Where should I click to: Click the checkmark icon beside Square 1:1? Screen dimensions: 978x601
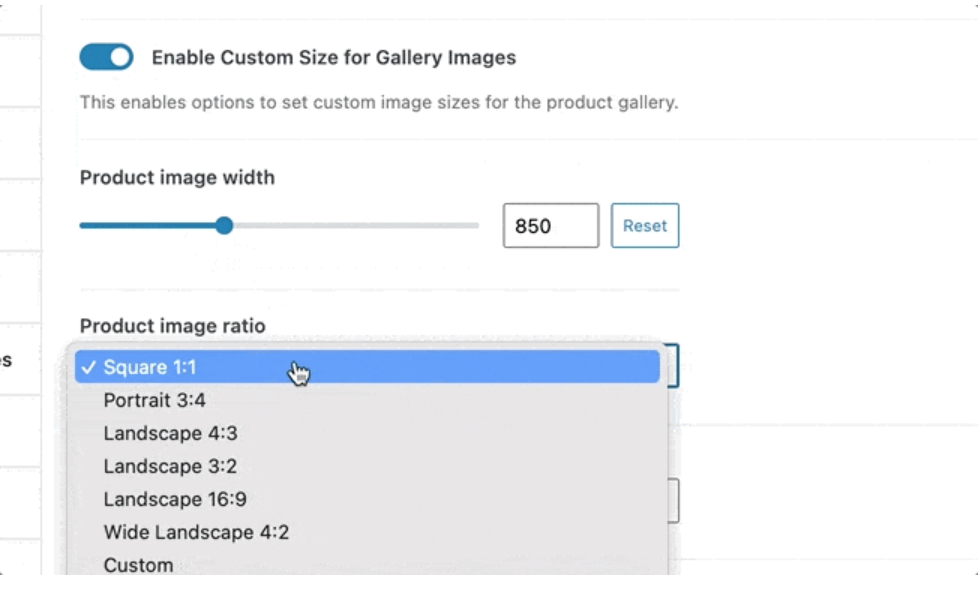click(89, 367)
